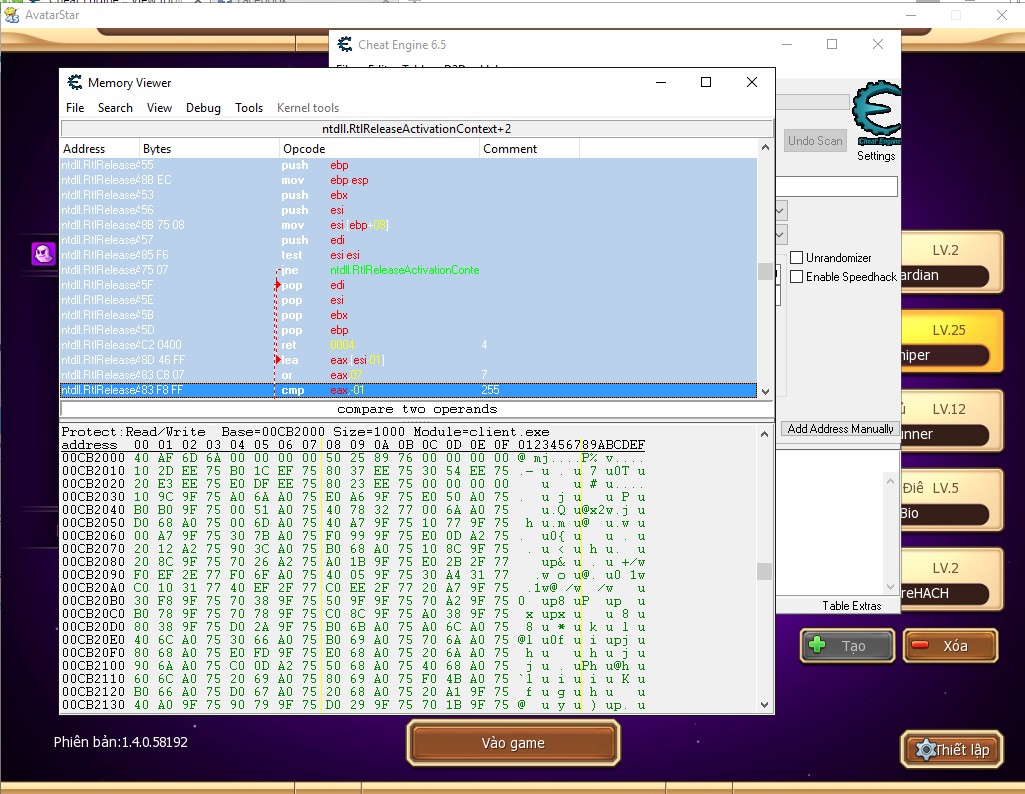This screenshot has height=794, width=1025.
Task: Click the Cheat Engine 6.5 title bar icon
Action: pos(345,45)
